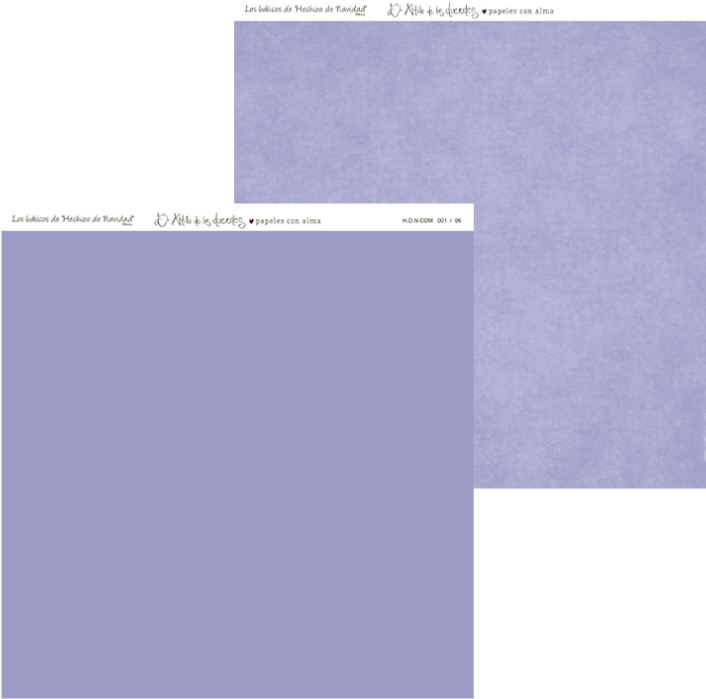
Task: Click the heart icon on the back sheet header
Action: pyautogui.click(x=484, y=12)
